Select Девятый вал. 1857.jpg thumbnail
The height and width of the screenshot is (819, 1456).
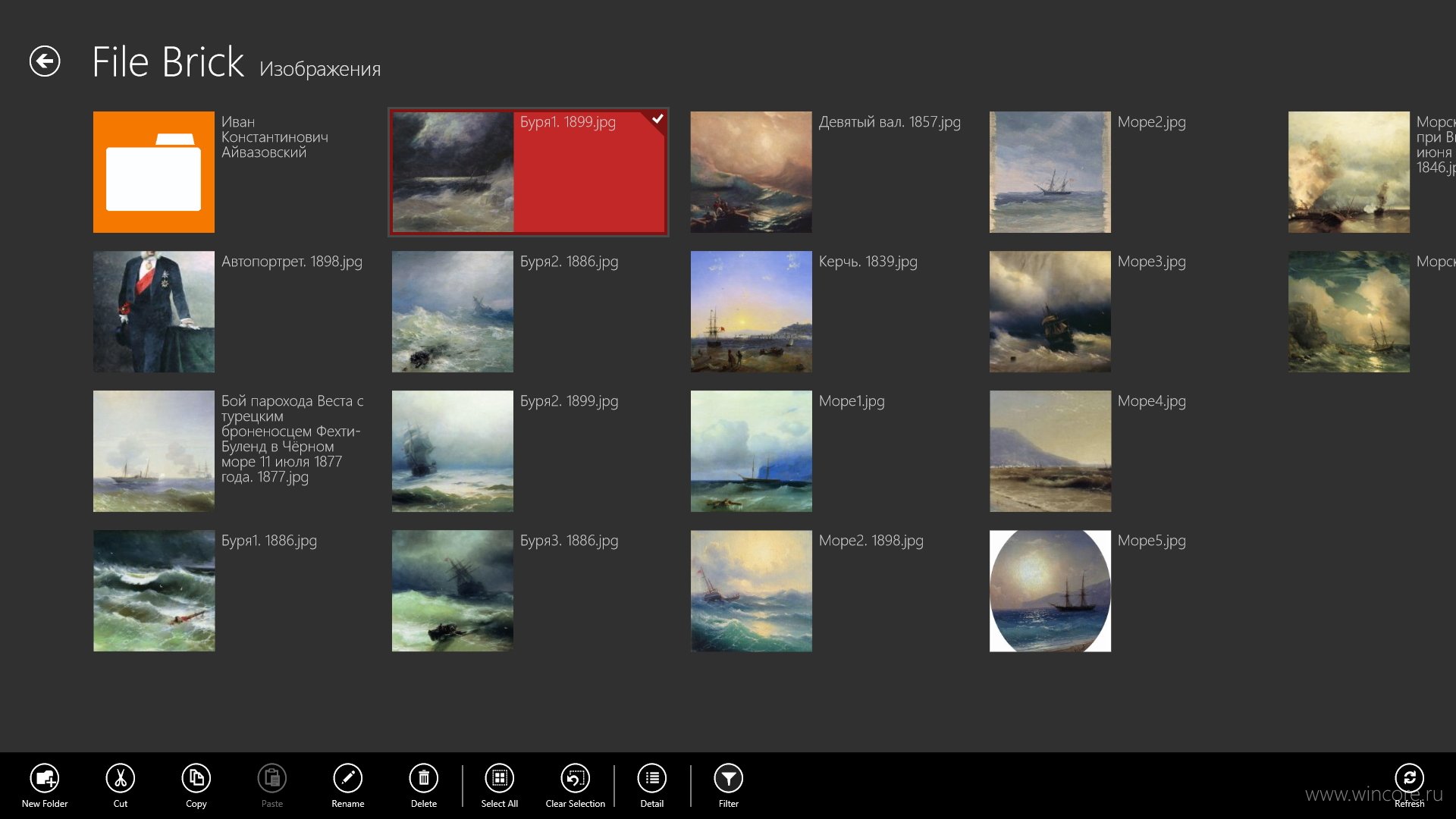[x=752, y=172]
